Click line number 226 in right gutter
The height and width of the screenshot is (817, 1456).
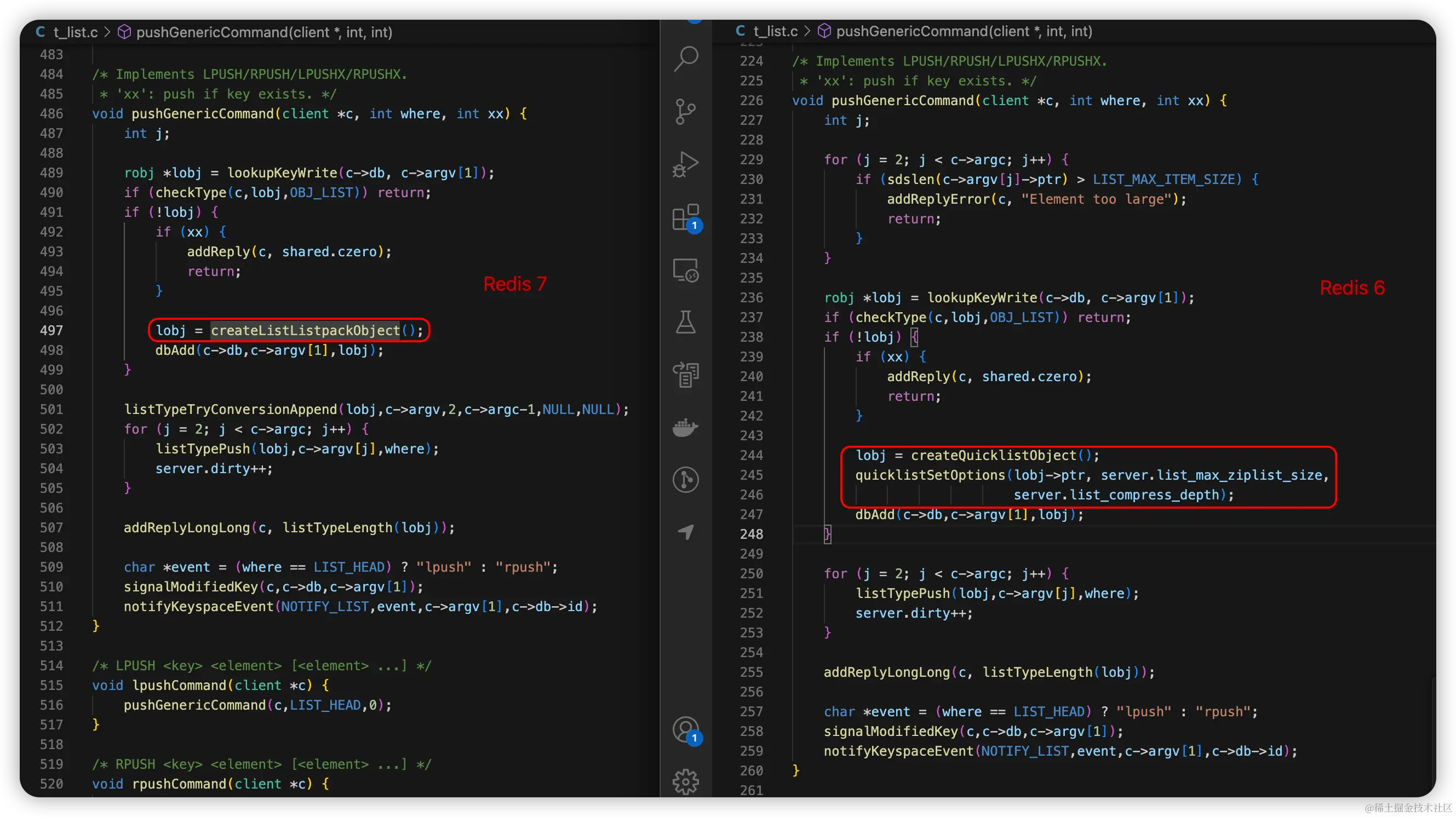752,101
